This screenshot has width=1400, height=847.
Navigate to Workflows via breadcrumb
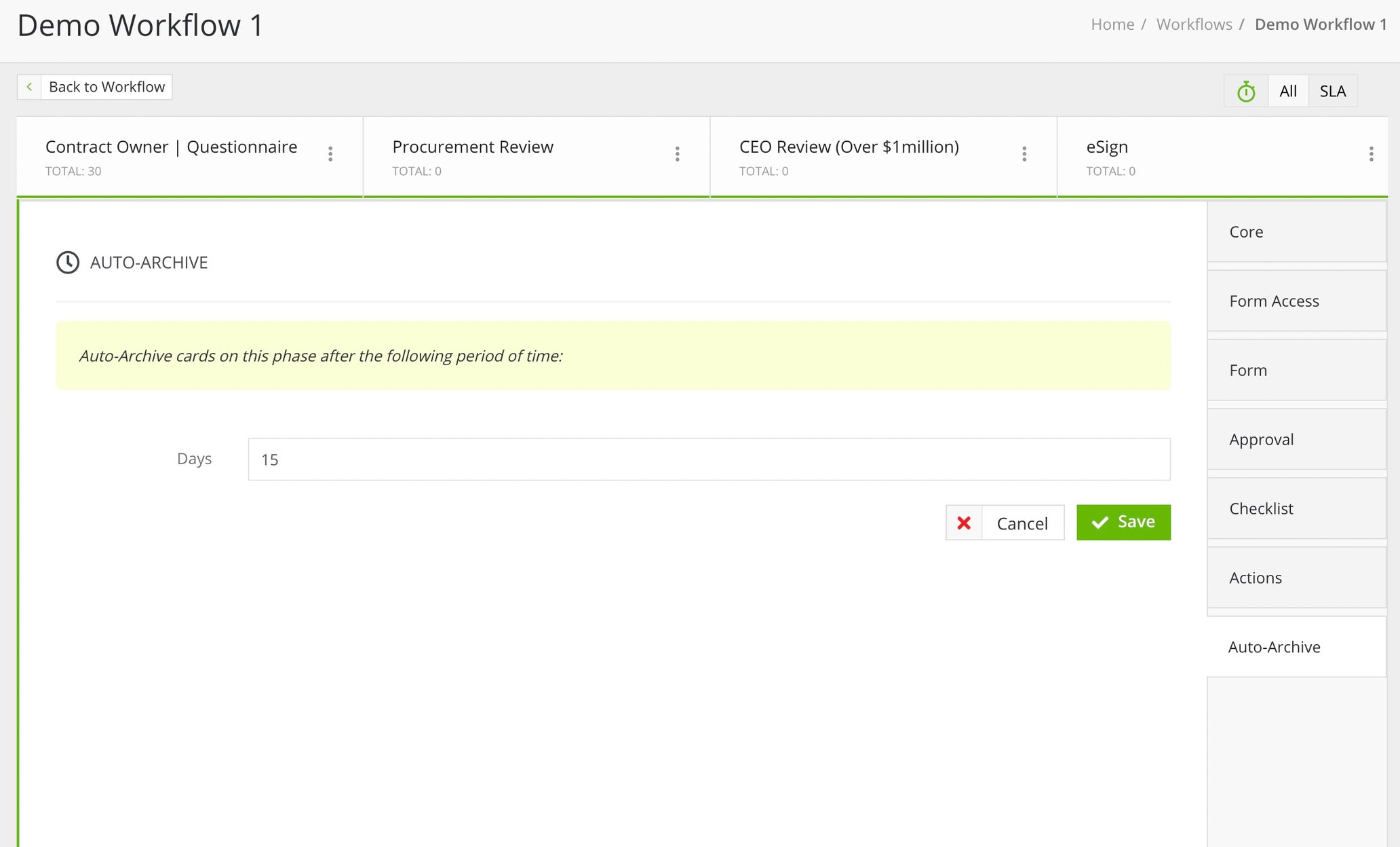tap(1194, 24)
